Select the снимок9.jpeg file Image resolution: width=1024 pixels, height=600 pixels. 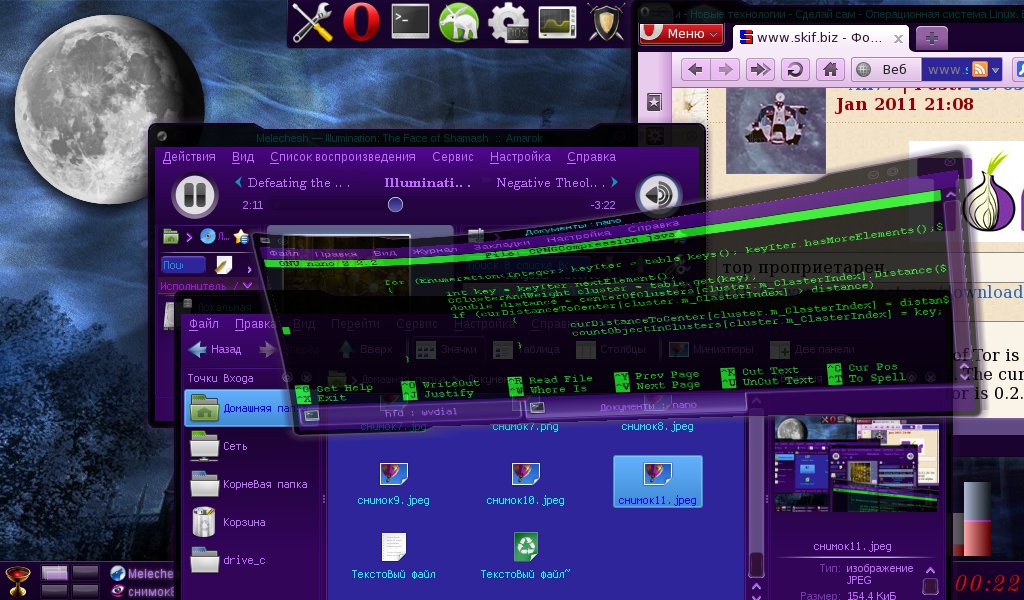(393, 482)
